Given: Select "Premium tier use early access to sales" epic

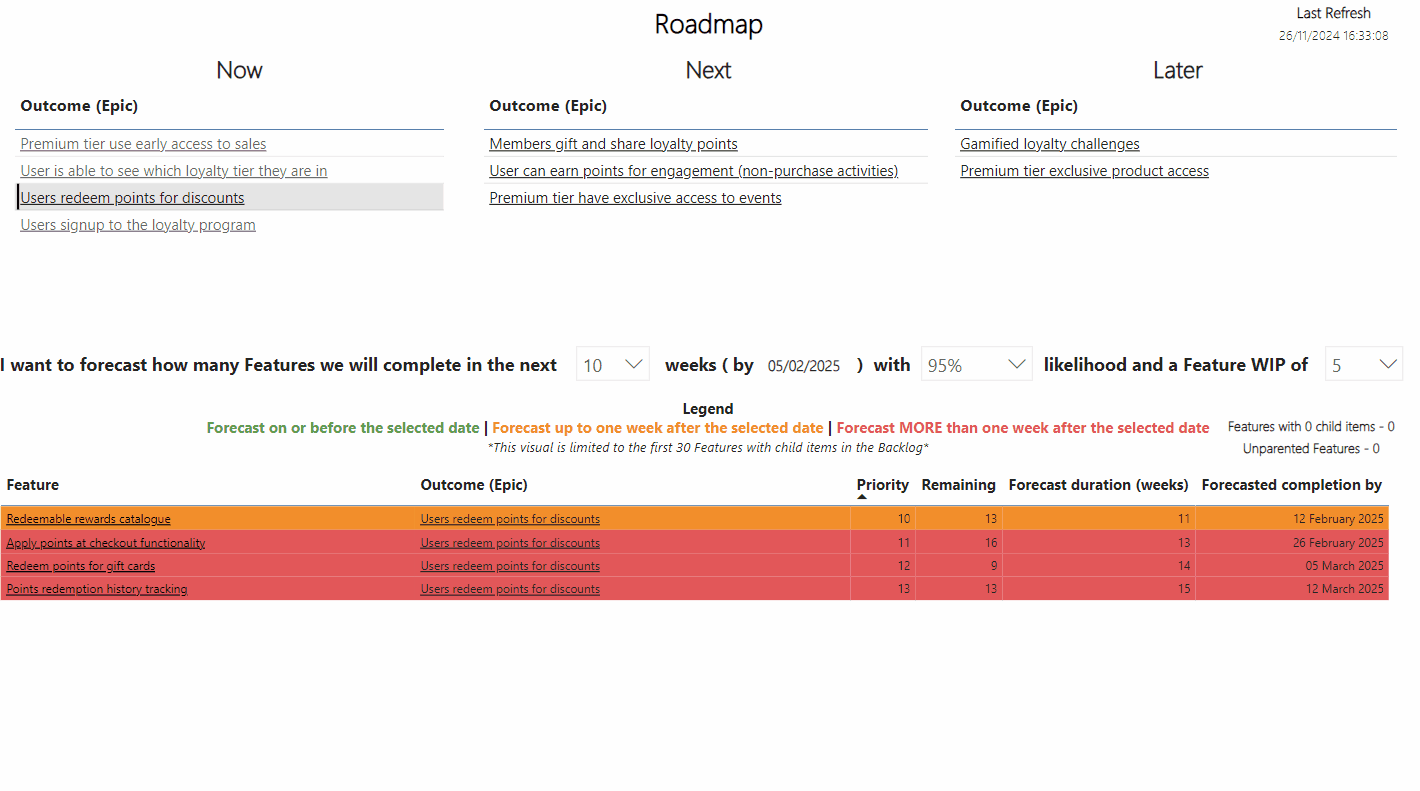Looking at the screenshot, I should point(143,143).
